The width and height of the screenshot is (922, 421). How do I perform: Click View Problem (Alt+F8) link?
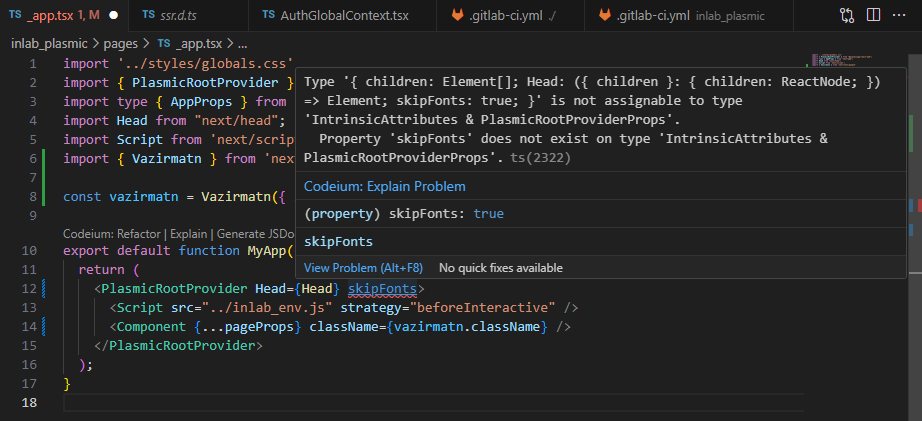tap(363, 268)
